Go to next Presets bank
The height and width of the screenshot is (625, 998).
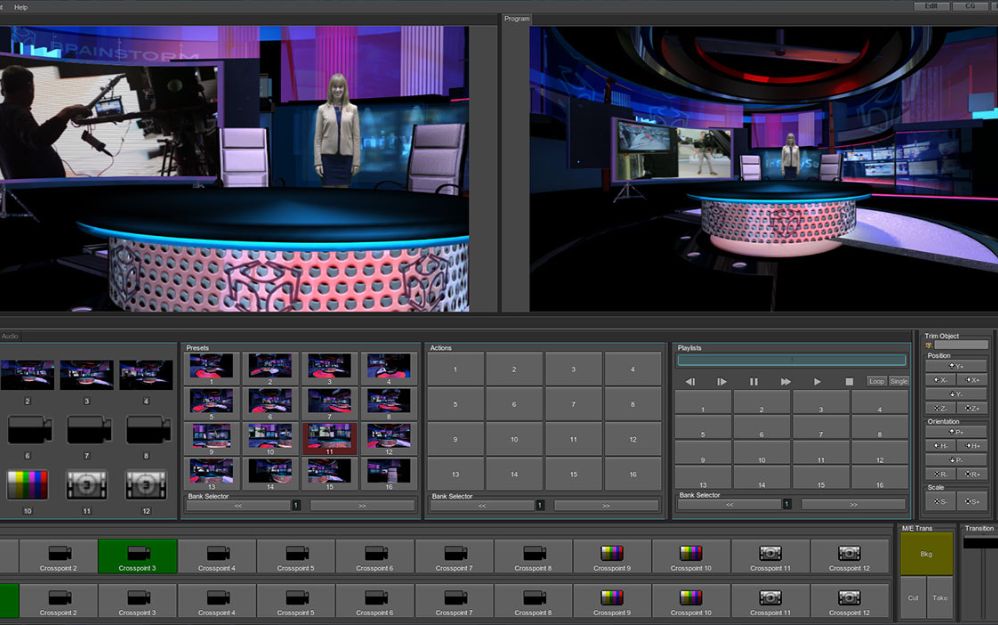pos(361,506)
